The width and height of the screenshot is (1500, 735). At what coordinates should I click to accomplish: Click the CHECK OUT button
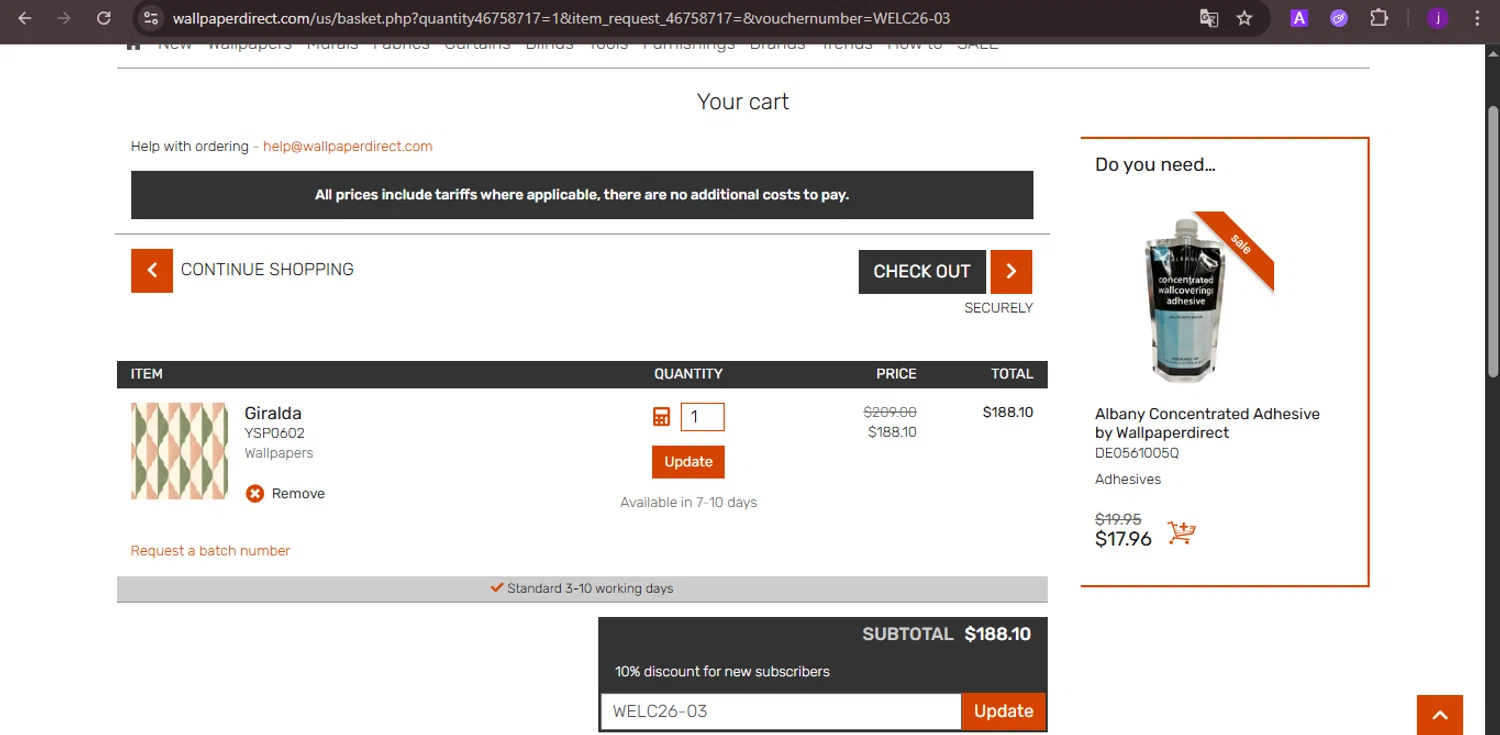922,271
